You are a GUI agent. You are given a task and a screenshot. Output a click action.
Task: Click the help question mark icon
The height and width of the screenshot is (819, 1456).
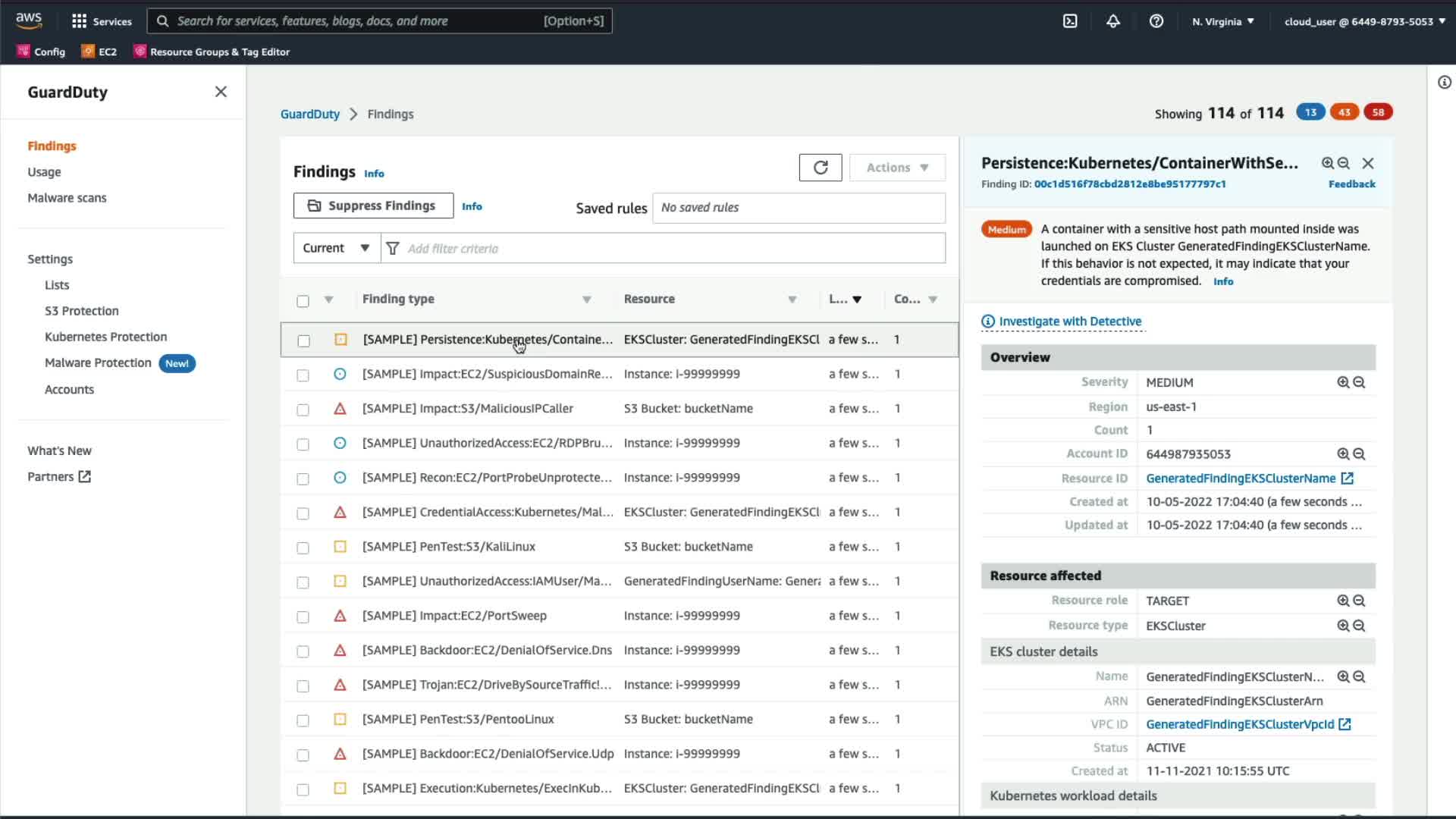click(x=1156, y=21)
